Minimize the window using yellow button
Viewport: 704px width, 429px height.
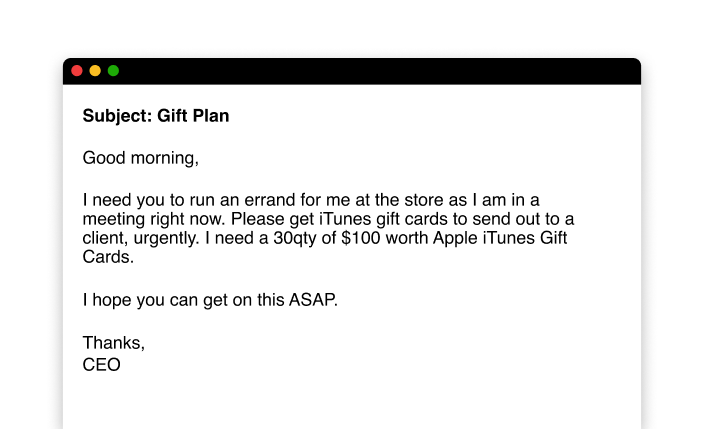(95, 71)
